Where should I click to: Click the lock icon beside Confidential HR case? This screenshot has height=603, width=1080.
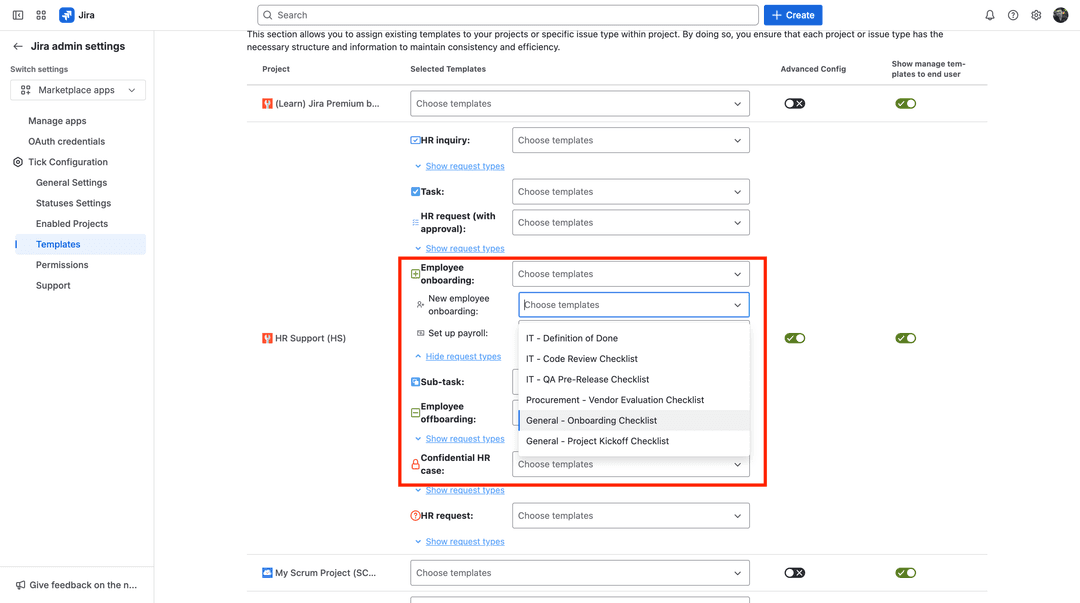[x=414, y=463]
